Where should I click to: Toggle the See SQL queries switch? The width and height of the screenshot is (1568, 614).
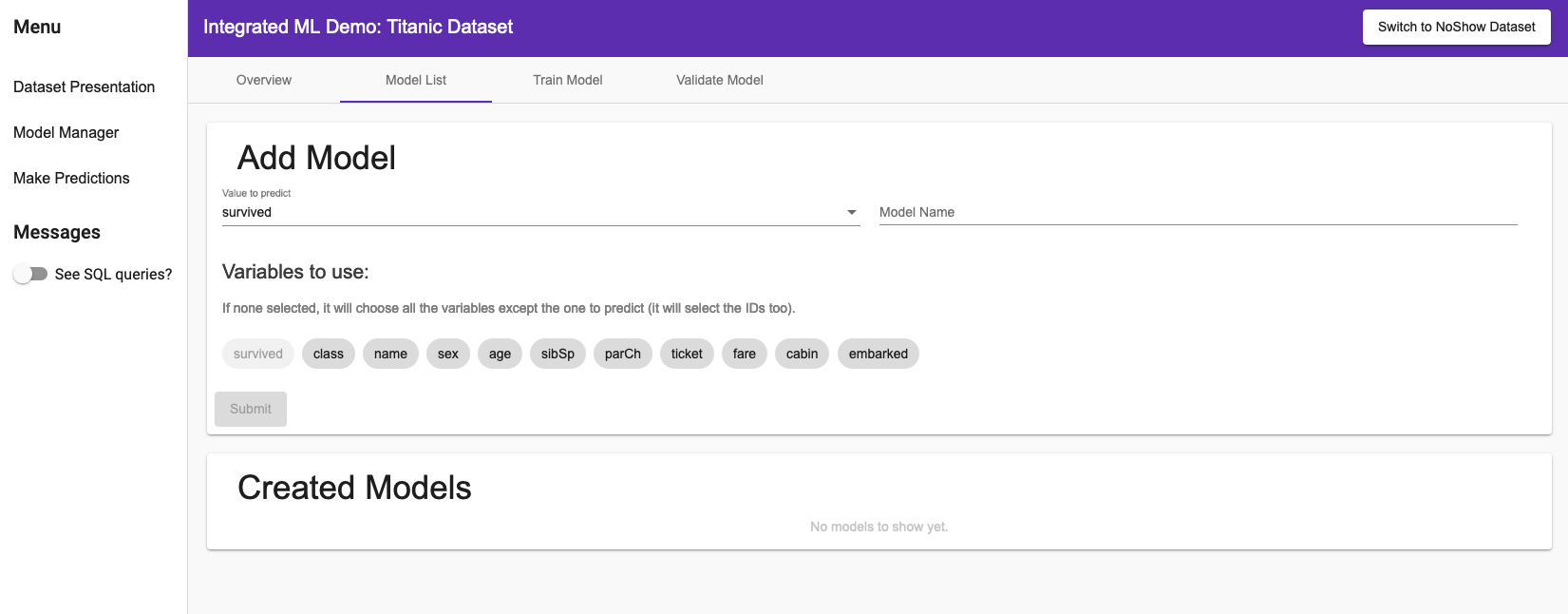[30, 274]
